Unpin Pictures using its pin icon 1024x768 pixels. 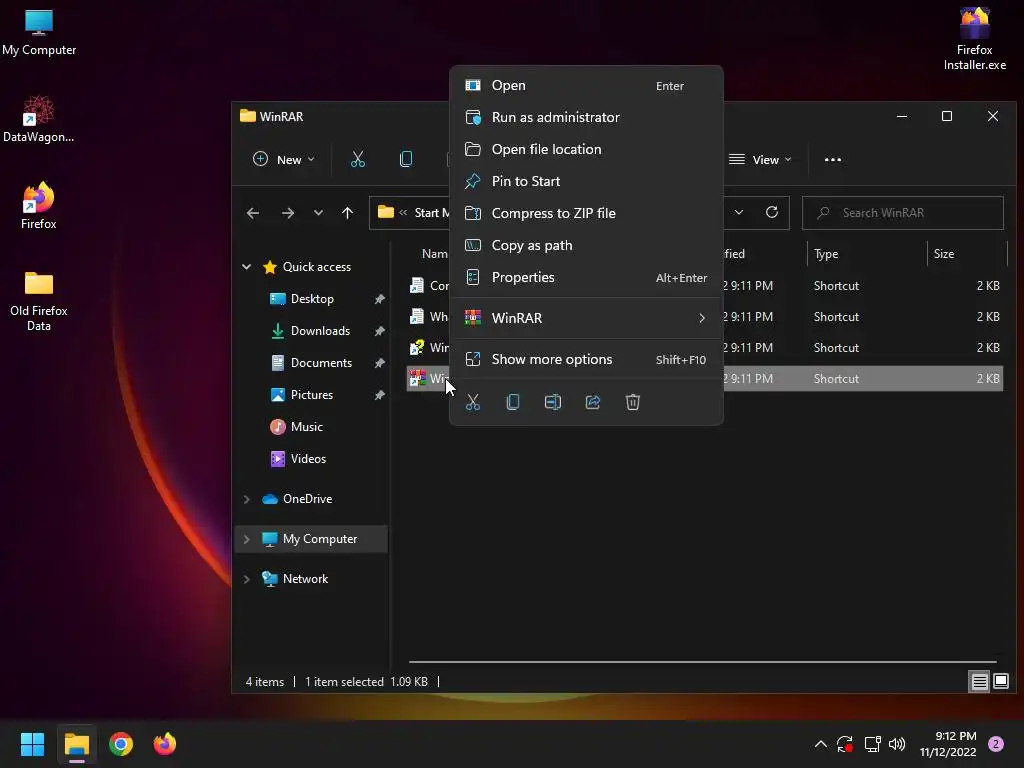coord(379,395)
